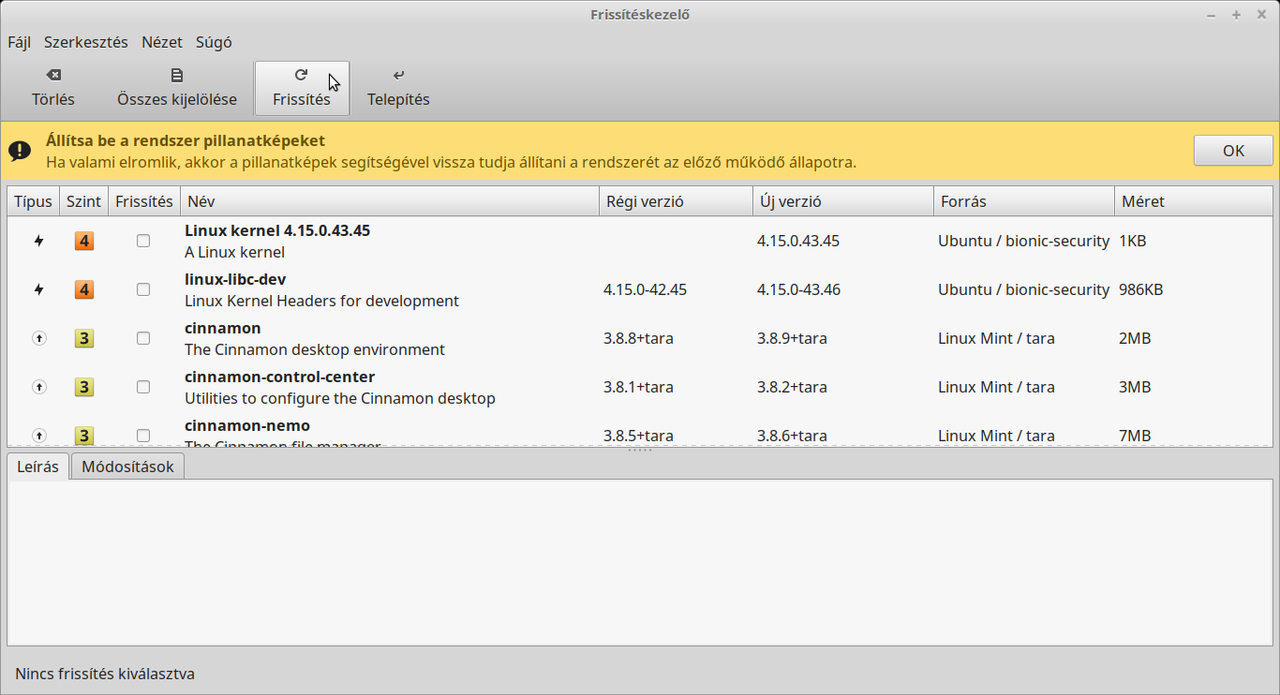Click new version 3.8.9+tara

click(792, 339)
